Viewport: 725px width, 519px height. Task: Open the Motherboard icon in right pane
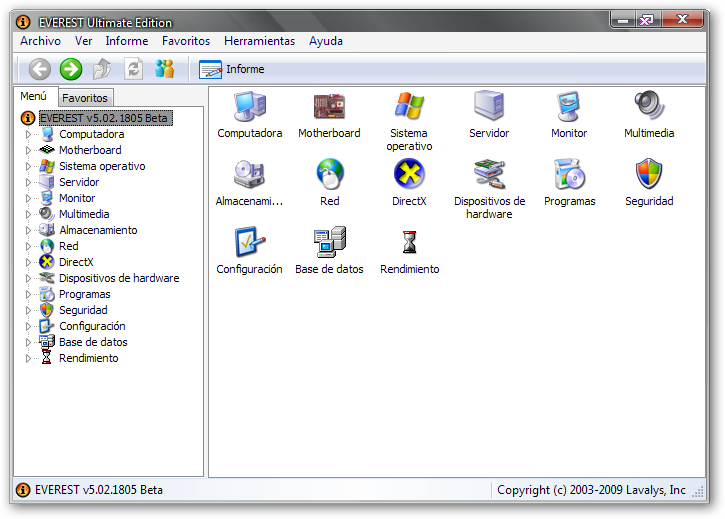(x=329, y=107)
